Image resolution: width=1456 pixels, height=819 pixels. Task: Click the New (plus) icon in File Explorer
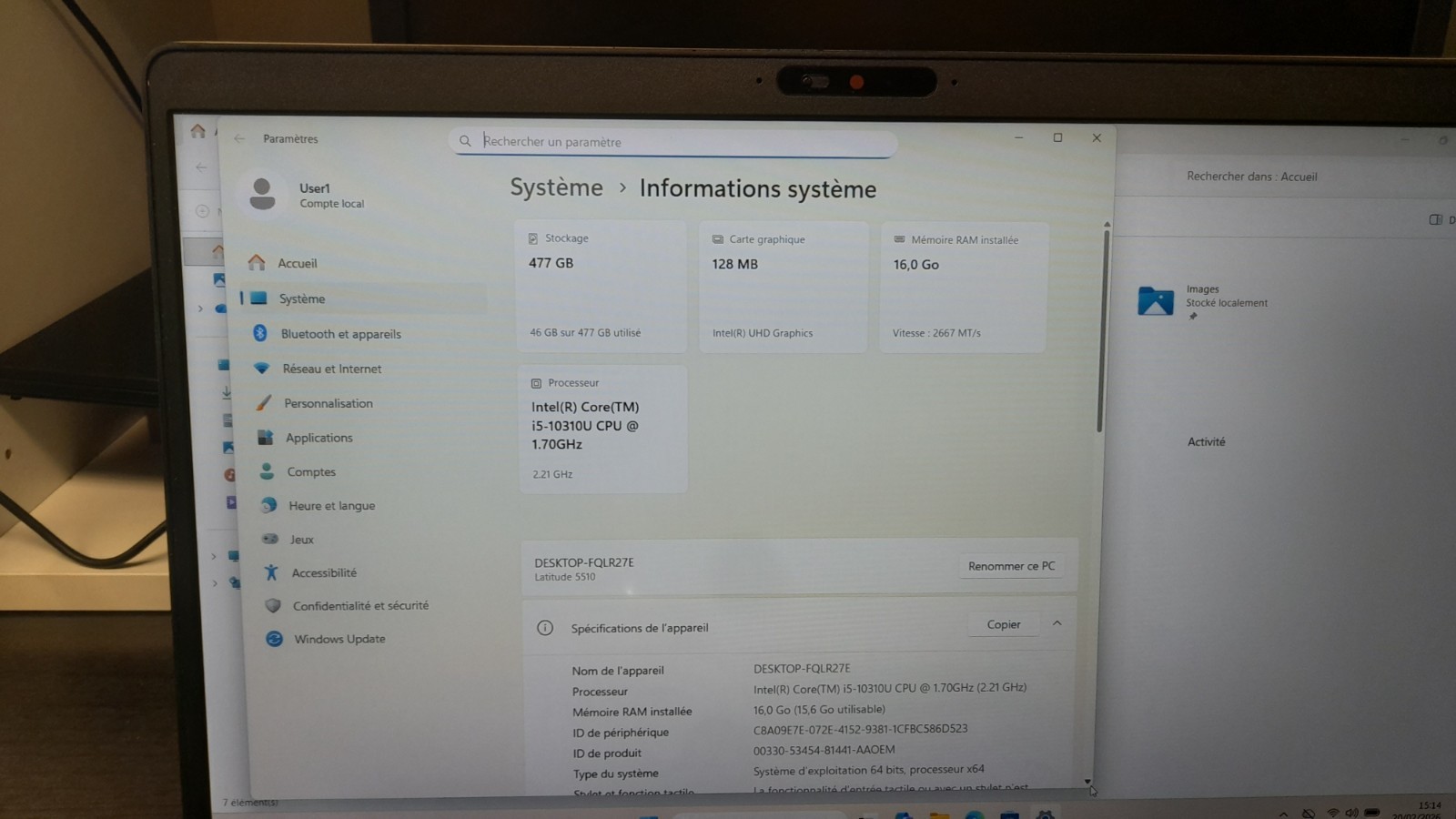coord(202,211)
